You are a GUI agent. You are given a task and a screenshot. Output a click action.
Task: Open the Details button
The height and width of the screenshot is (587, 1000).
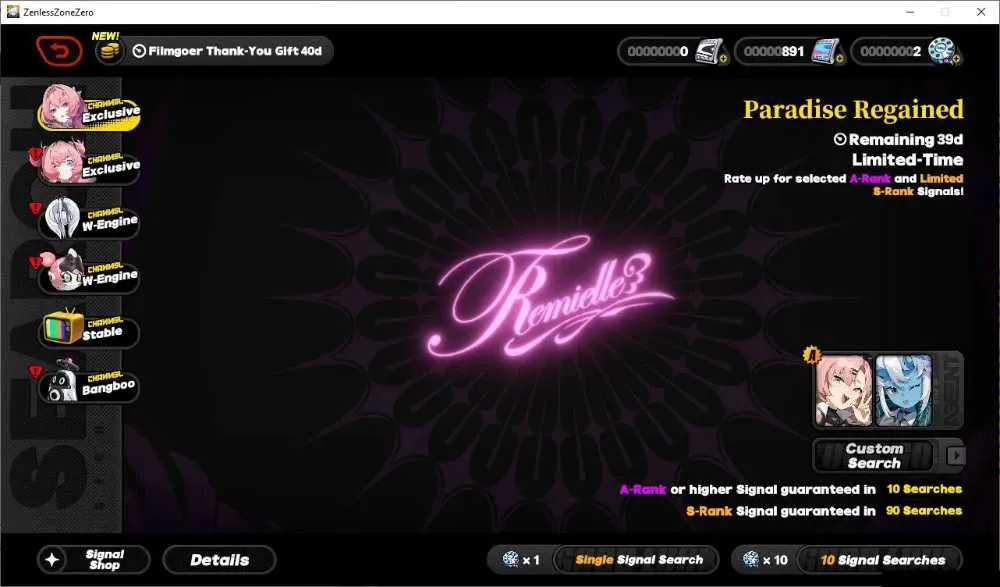(219, 560)
